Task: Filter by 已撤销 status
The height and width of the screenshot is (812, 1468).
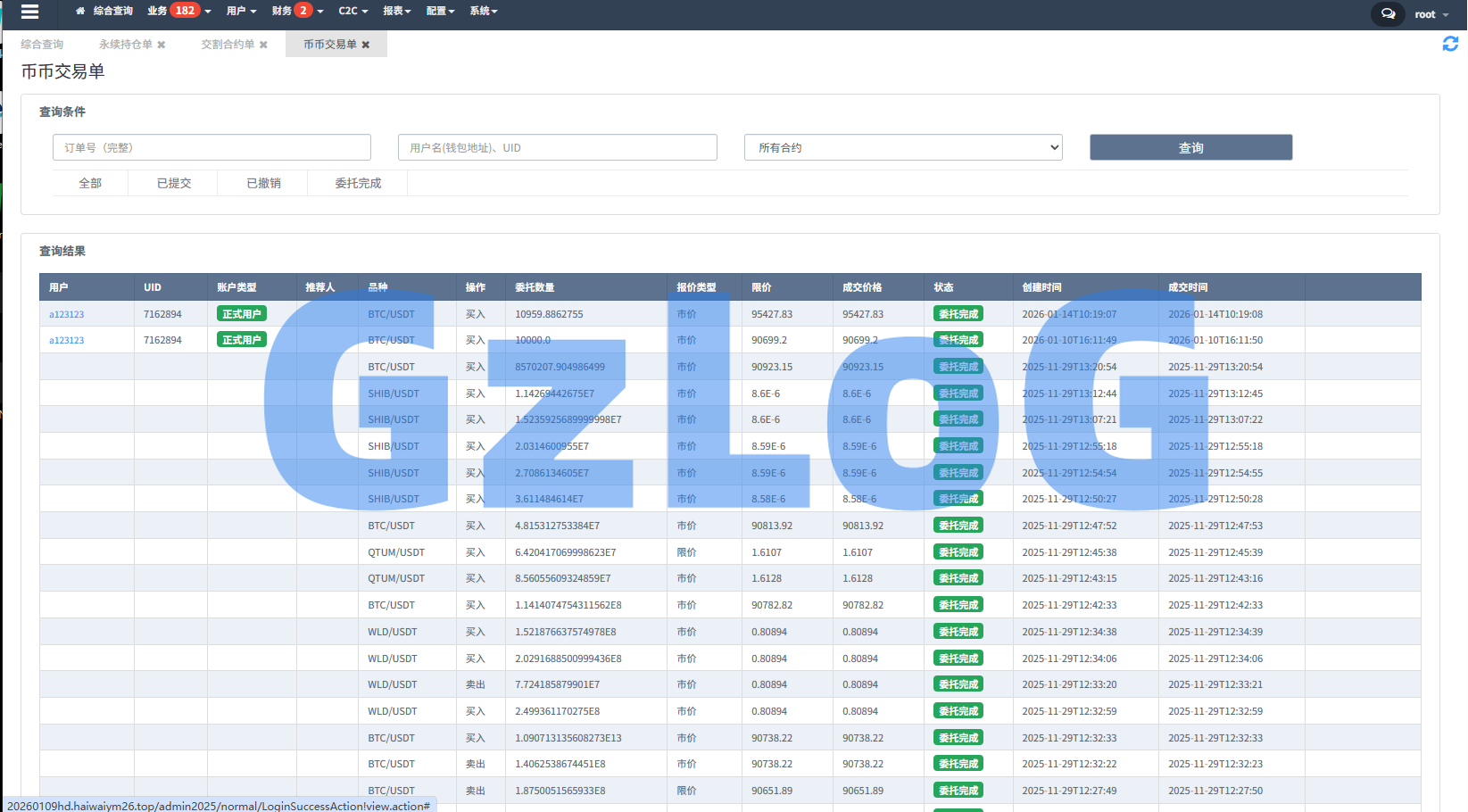Action: tap(263, 183)
